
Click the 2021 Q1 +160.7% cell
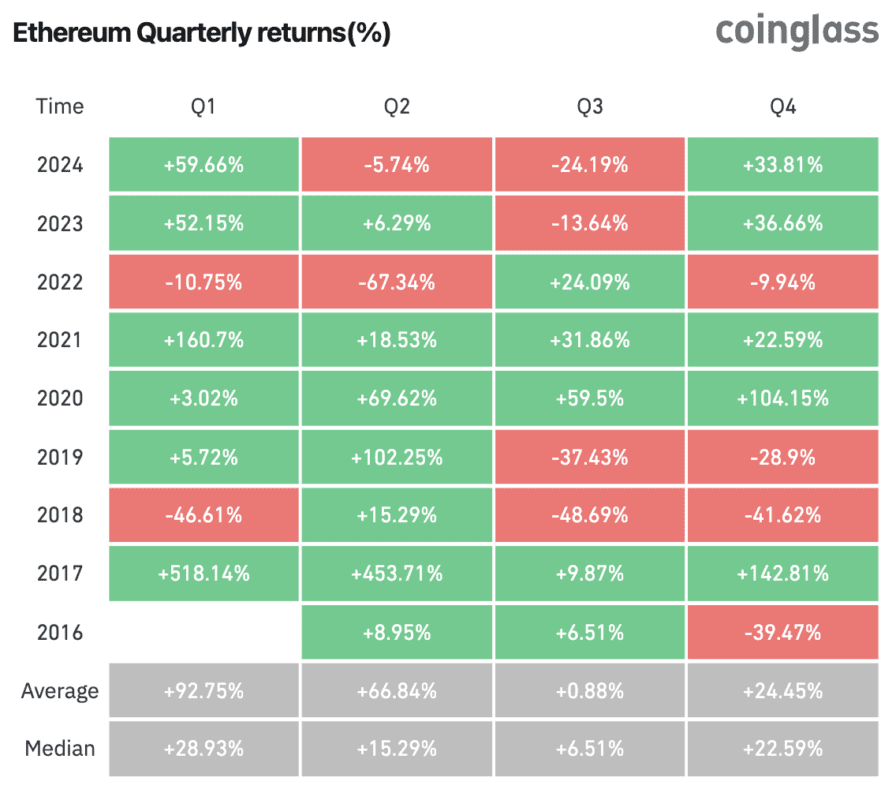point(204,340)
